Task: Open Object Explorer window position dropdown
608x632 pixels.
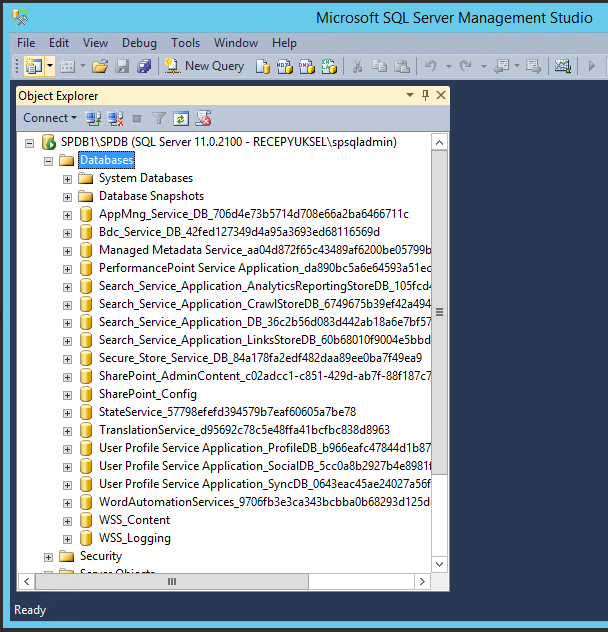Action: pos(410,96)
